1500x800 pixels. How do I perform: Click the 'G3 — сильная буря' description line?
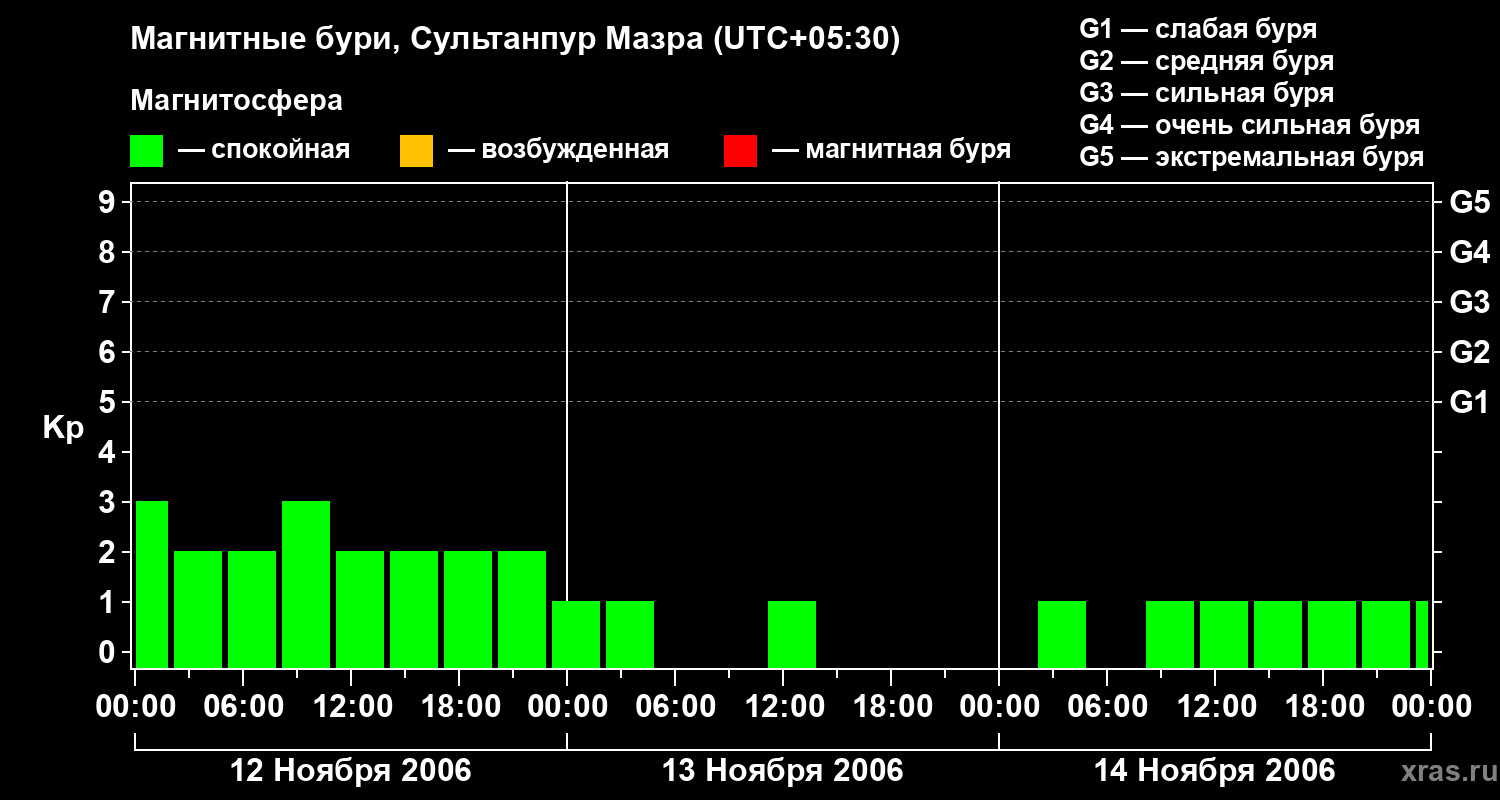point(1207,93)
